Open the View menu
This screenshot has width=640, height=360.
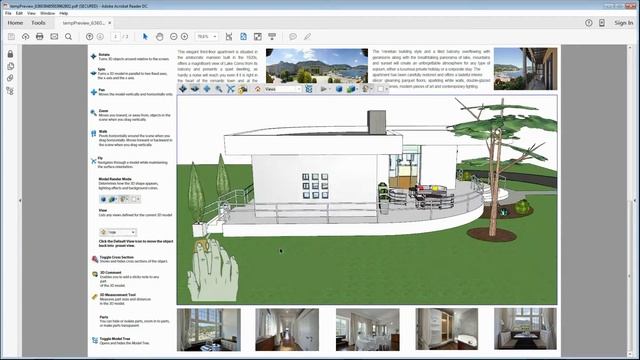coord(31,13)
